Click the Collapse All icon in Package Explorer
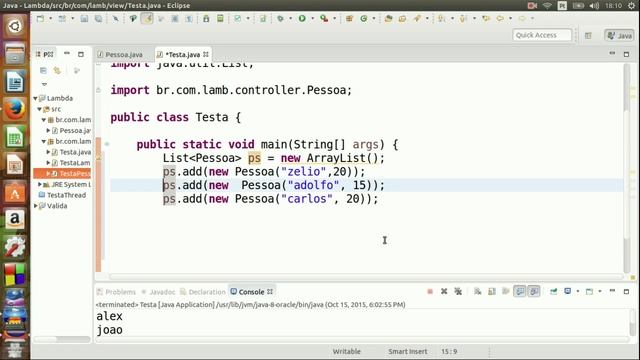This screenshot has height=360, width=640. pos(43,71)
